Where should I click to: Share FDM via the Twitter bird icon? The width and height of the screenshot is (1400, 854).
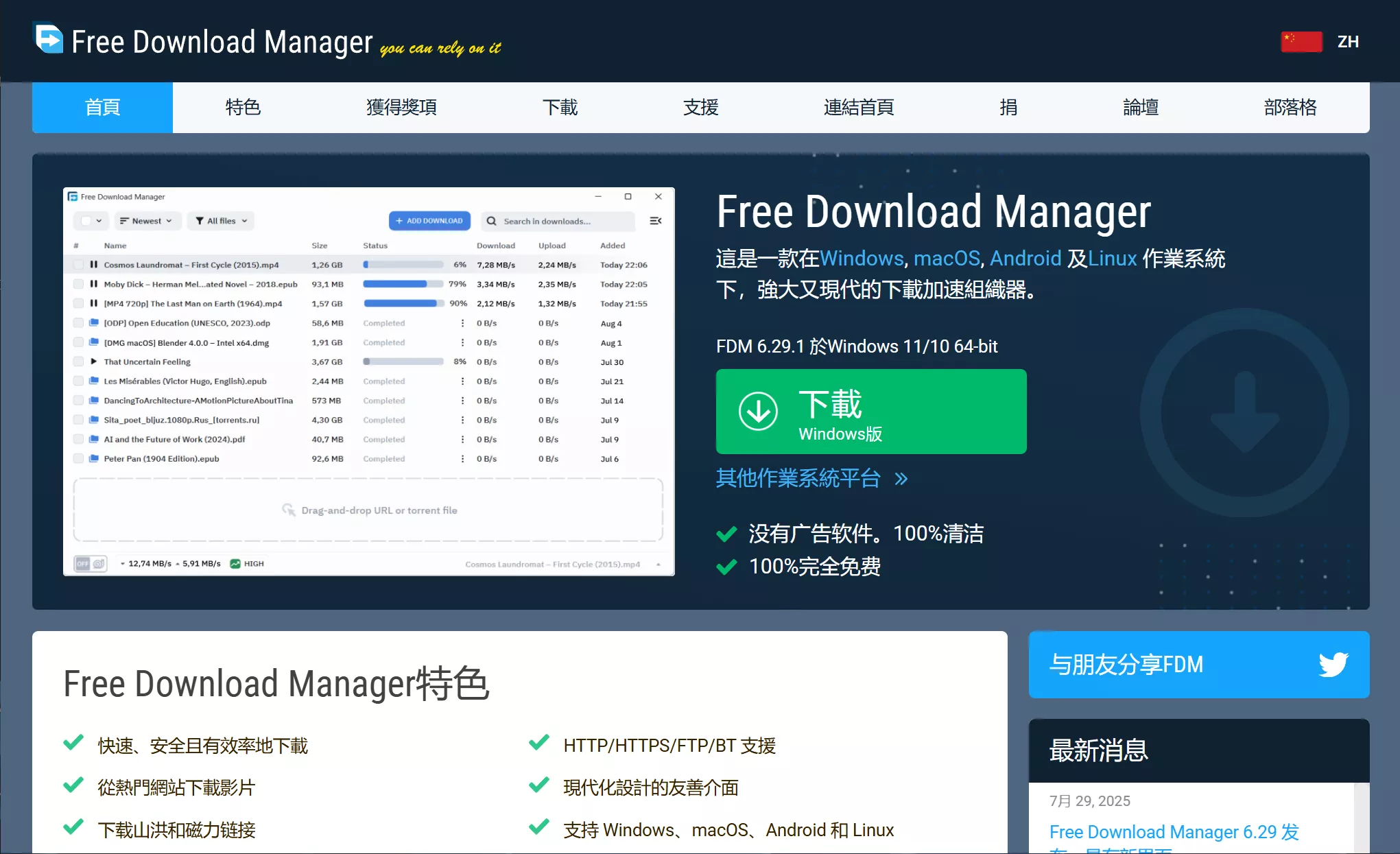pos(1333,664)
